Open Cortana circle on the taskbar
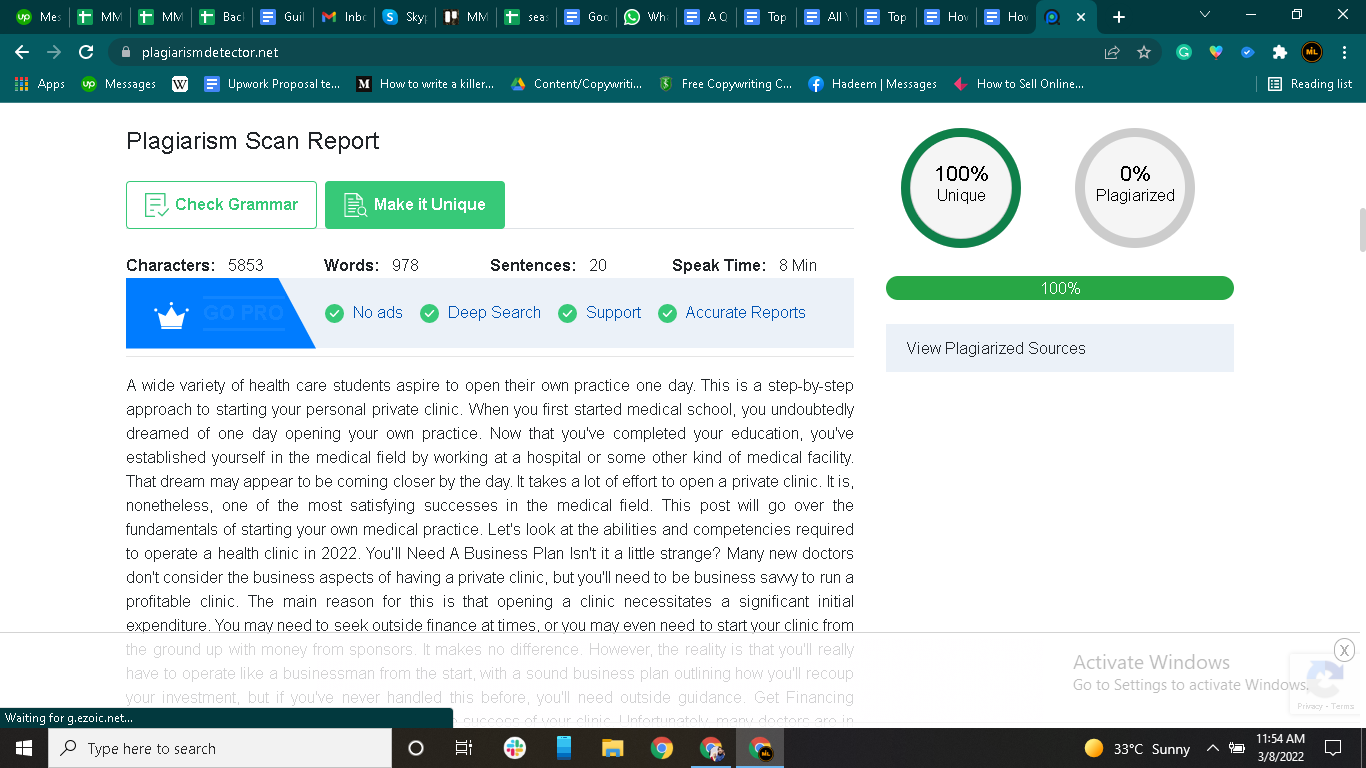 click(416, 748)
